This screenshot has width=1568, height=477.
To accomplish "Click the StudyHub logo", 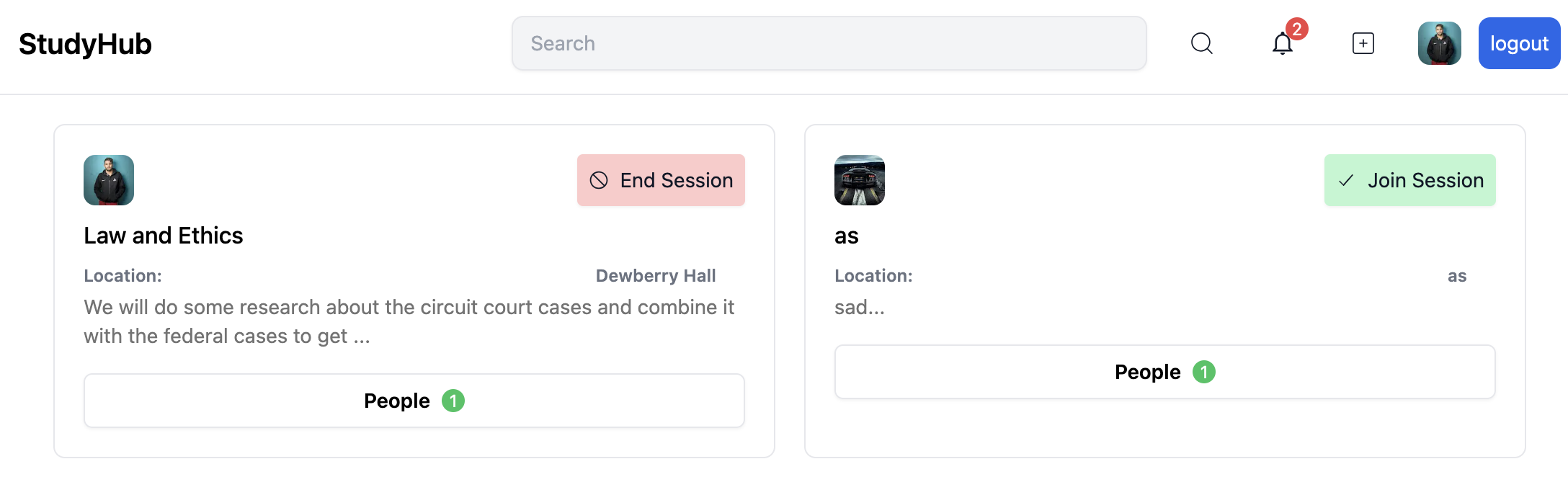I will [x=84, y=43].
